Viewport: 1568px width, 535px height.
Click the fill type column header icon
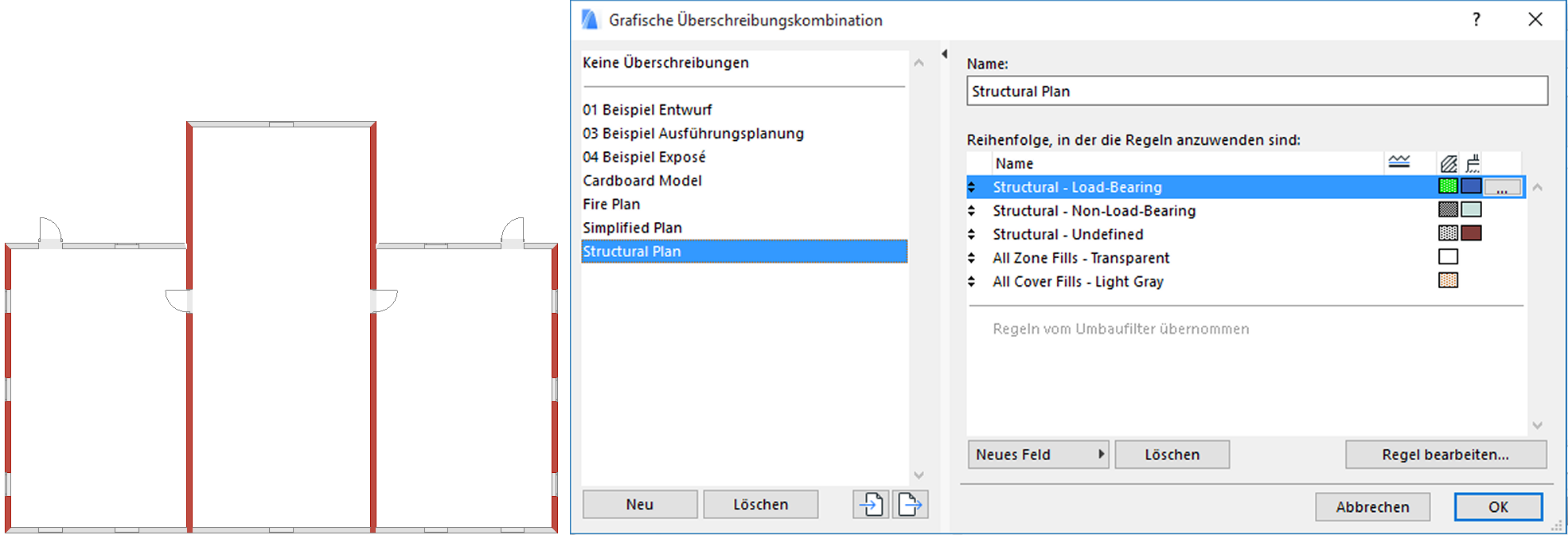(1449, 163)
